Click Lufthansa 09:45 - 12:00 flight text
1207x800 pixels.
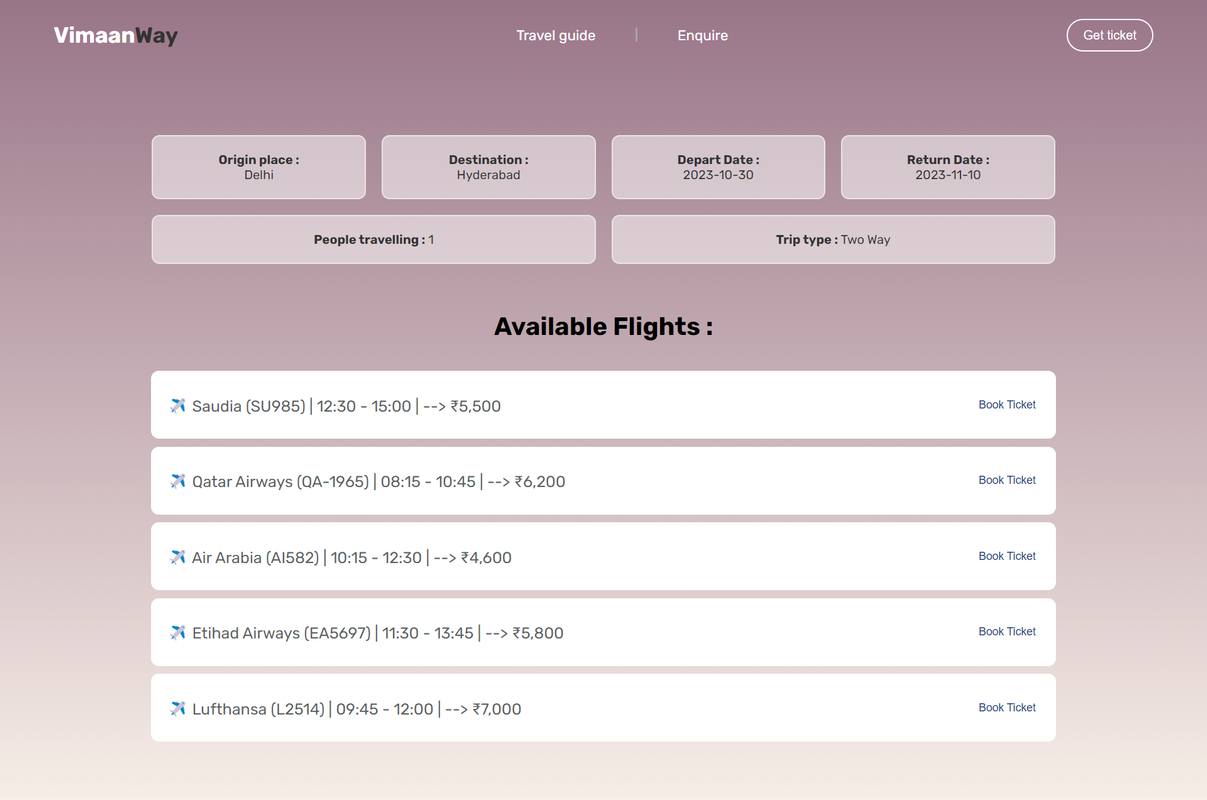[x=357, y=709]
